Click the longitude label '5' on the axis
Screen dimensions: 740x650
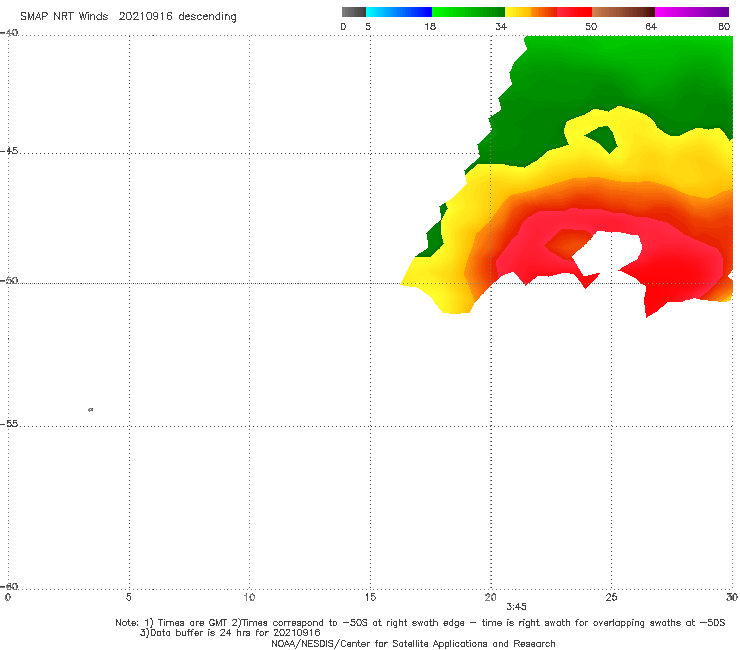coord(128,597)
